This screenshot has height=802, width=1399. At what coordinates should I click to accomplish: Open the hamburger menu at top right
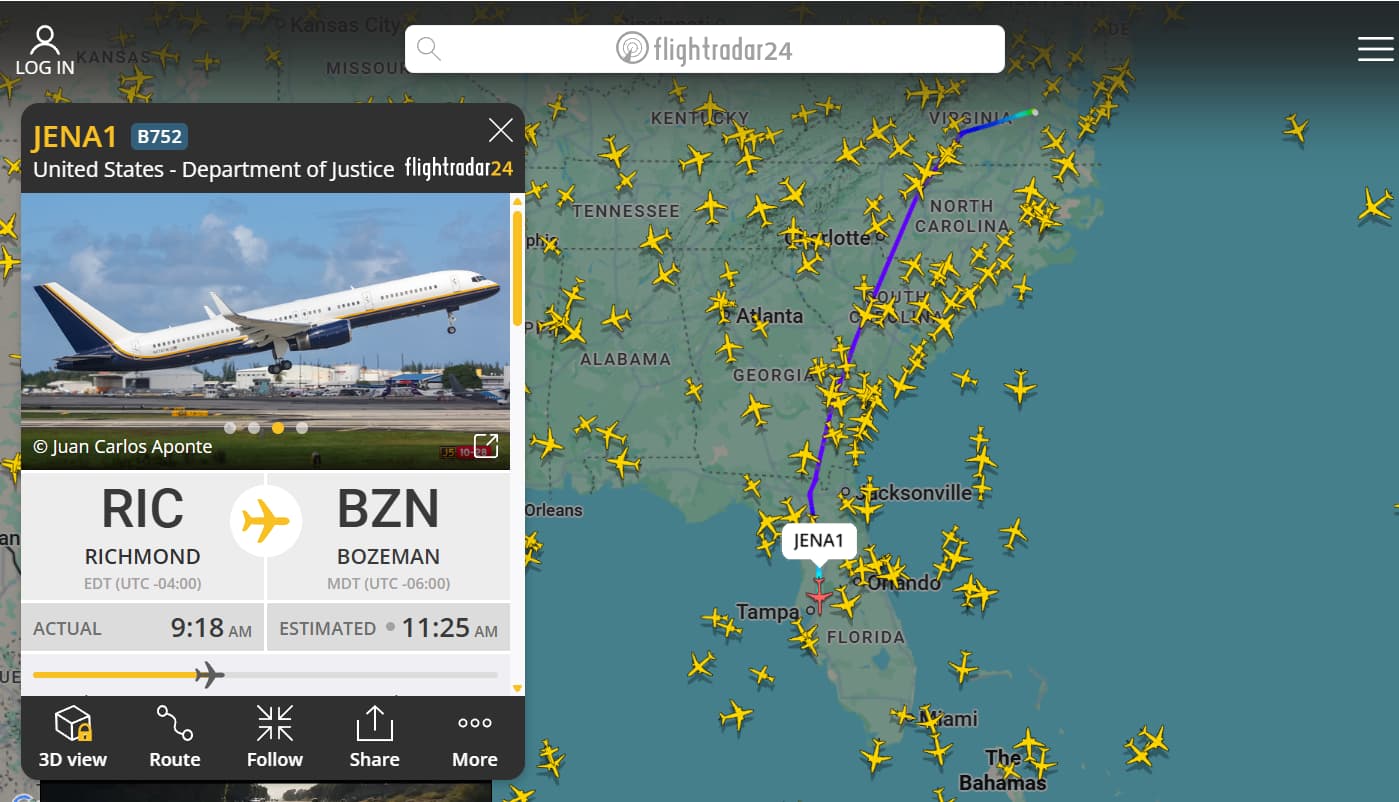pyautogui.click(x=1375, y=48)
